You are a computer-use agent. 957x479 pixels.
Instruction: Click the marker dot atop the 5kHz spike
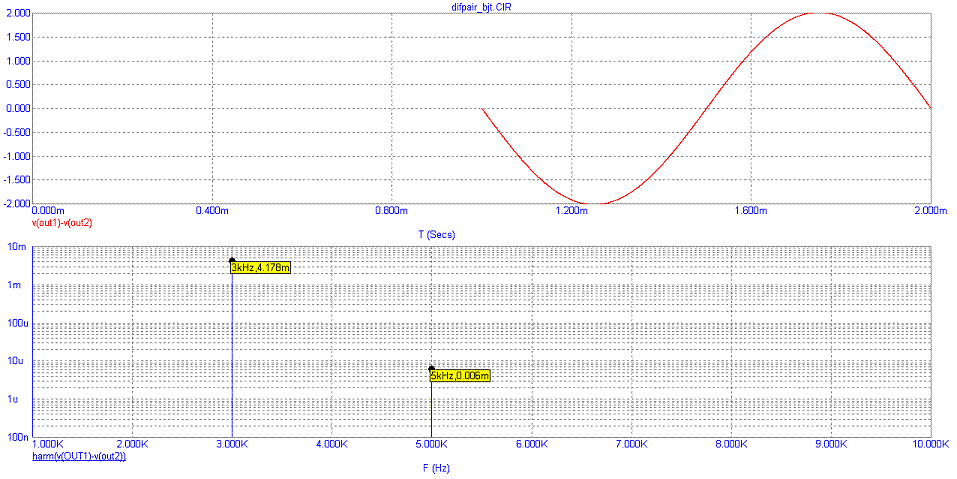pos(432,369)
